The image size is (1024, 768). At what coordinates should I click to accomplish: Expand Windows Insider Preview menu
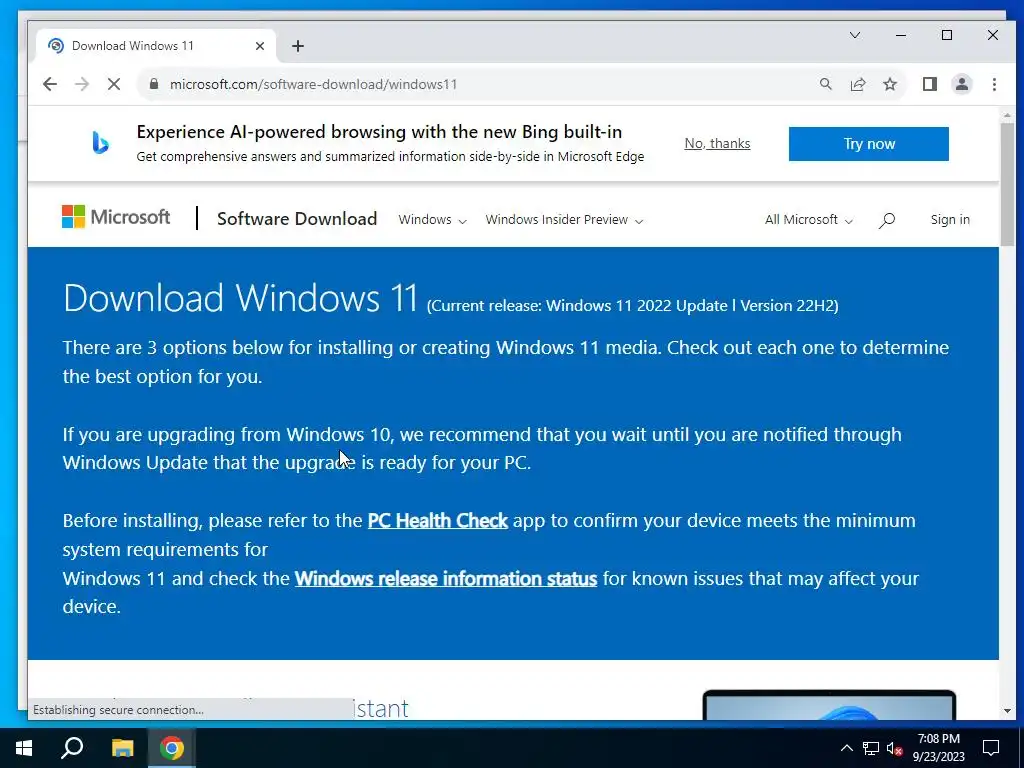pos(564,220)
